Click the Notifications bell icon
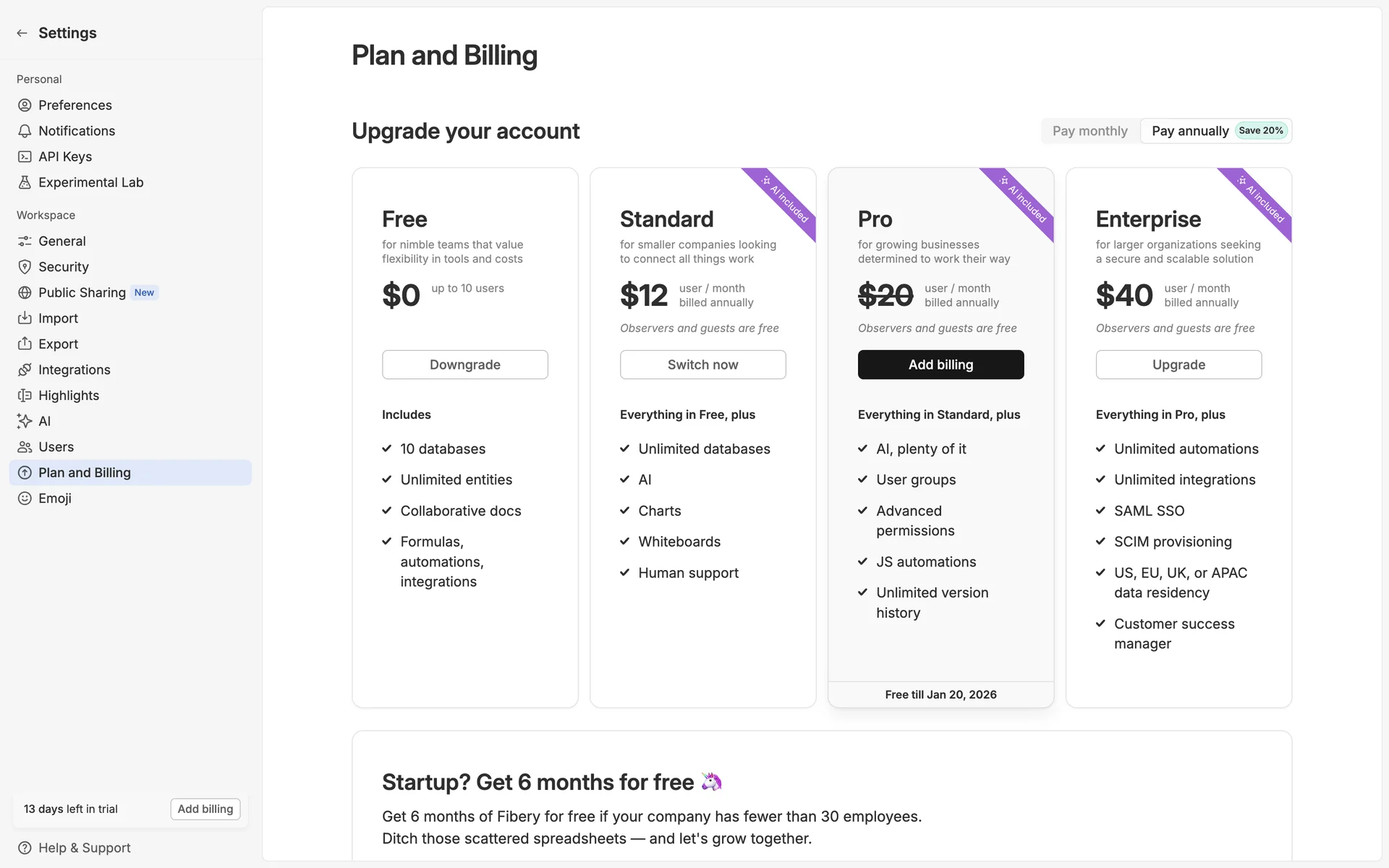The image size is (1389, 868). [x=25, y=131]
